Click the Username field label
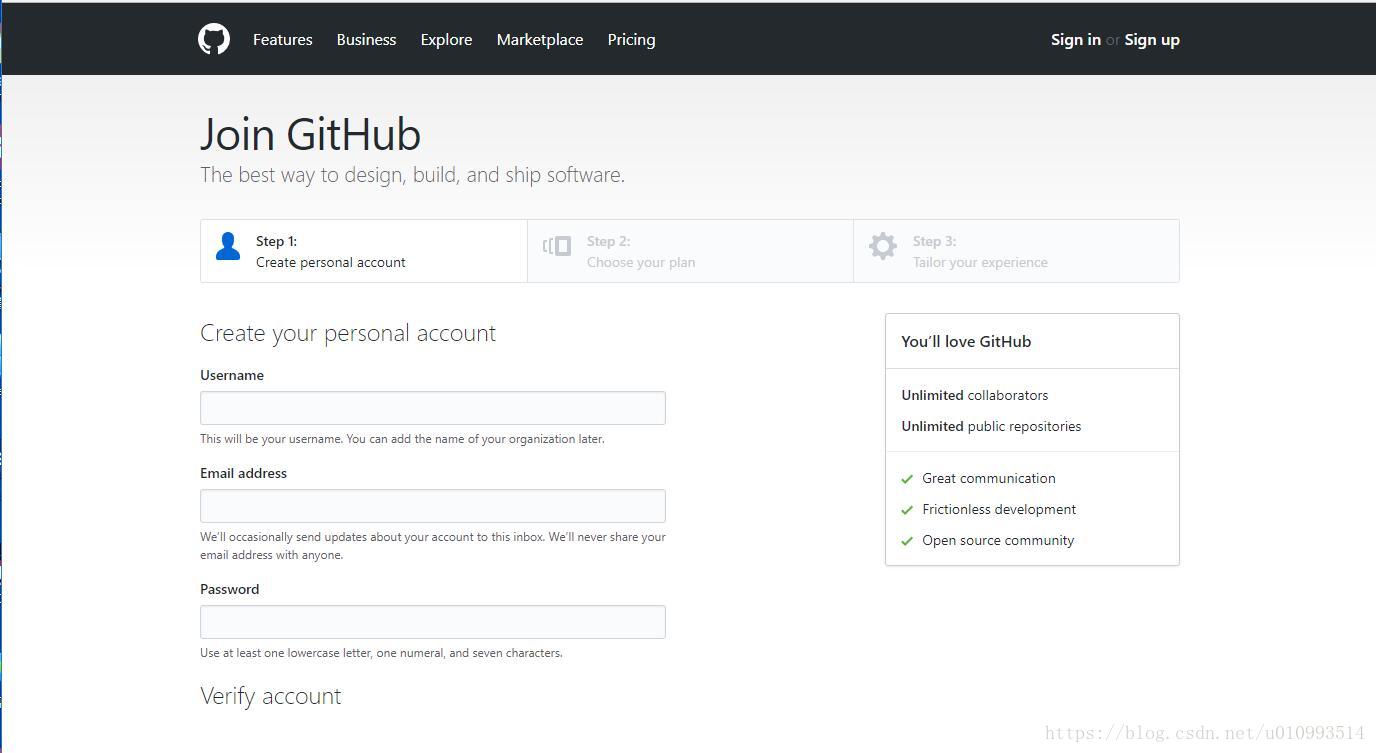 pyautogui.click(x=232, y=375)
